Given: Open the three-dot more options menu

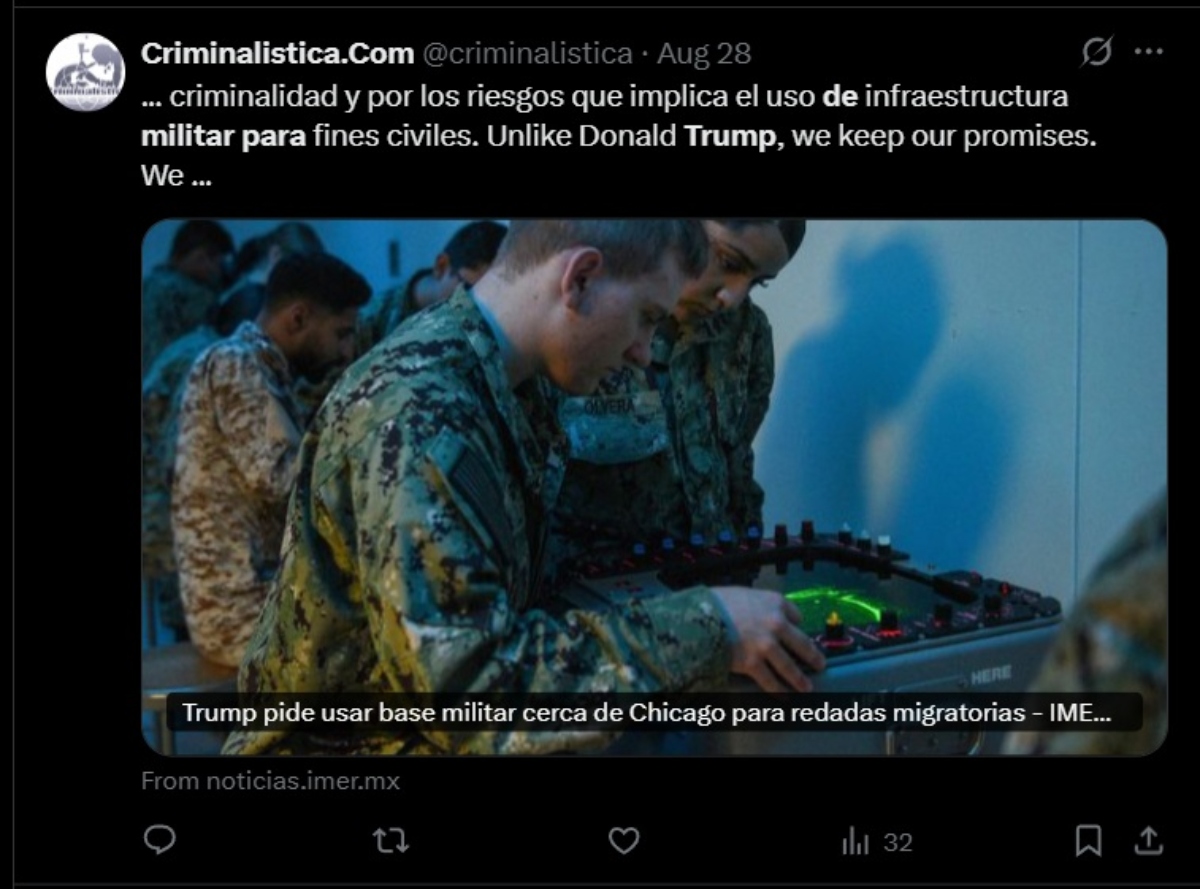Looking at the screenshot, I should (1148, 52).
